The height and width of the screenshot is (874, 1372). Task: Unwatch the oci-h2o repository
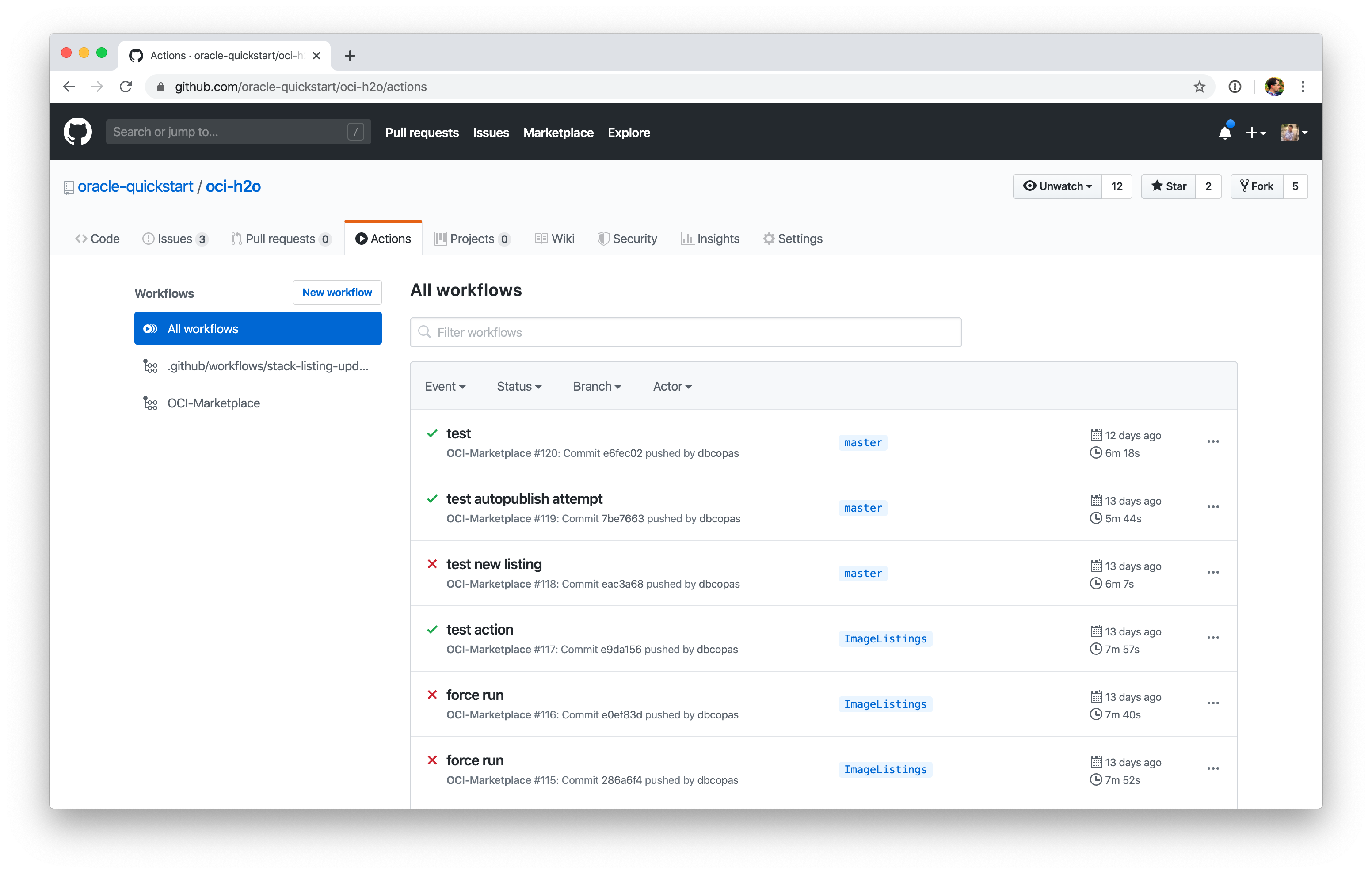tap(1057, 186)
